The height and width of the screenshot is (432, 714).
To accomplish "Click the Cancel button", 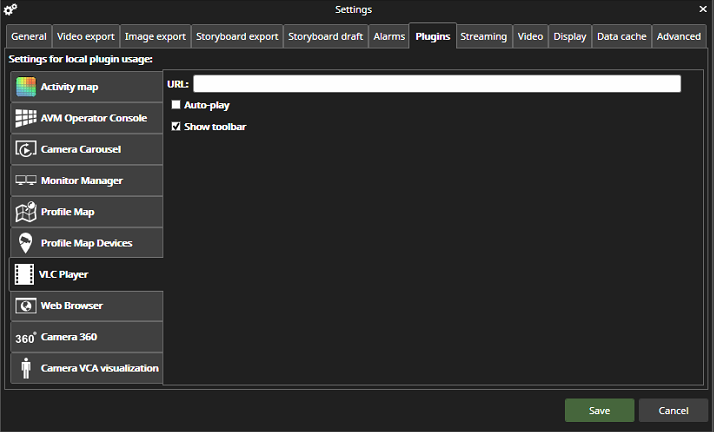I will click(x=673, y=410).
